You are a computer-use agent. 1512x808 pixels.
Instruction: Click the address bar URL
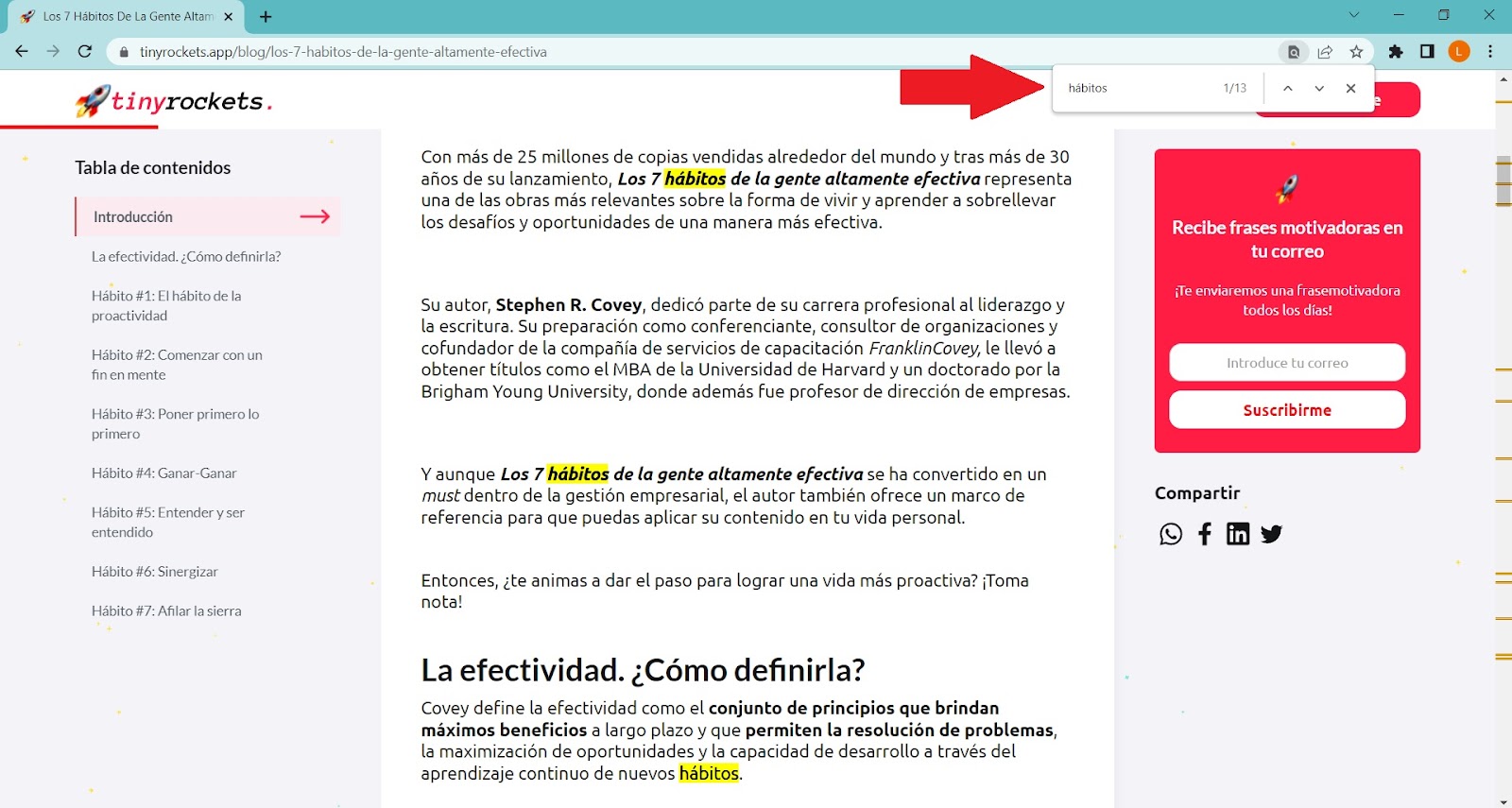(343, 52)
